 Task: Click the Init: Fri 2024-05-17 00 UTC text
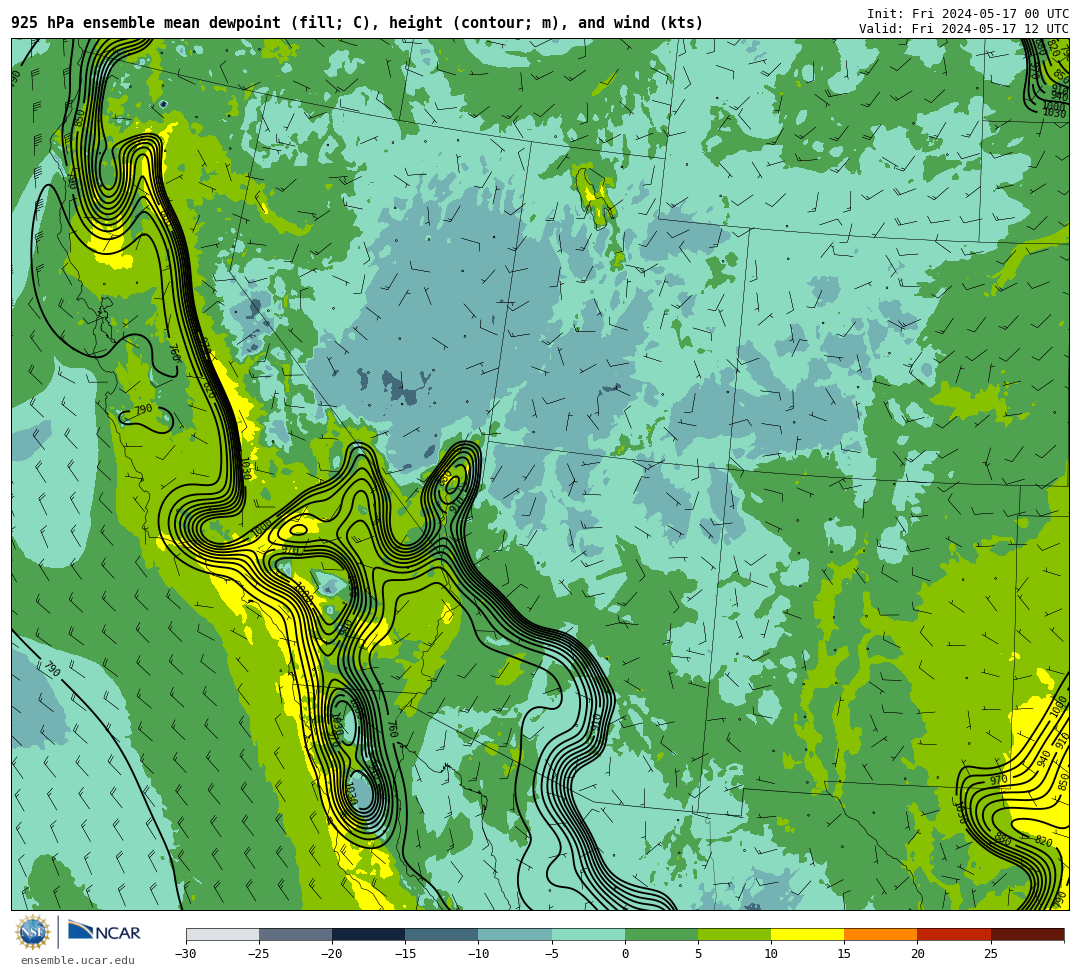click(x=968, y=14)
